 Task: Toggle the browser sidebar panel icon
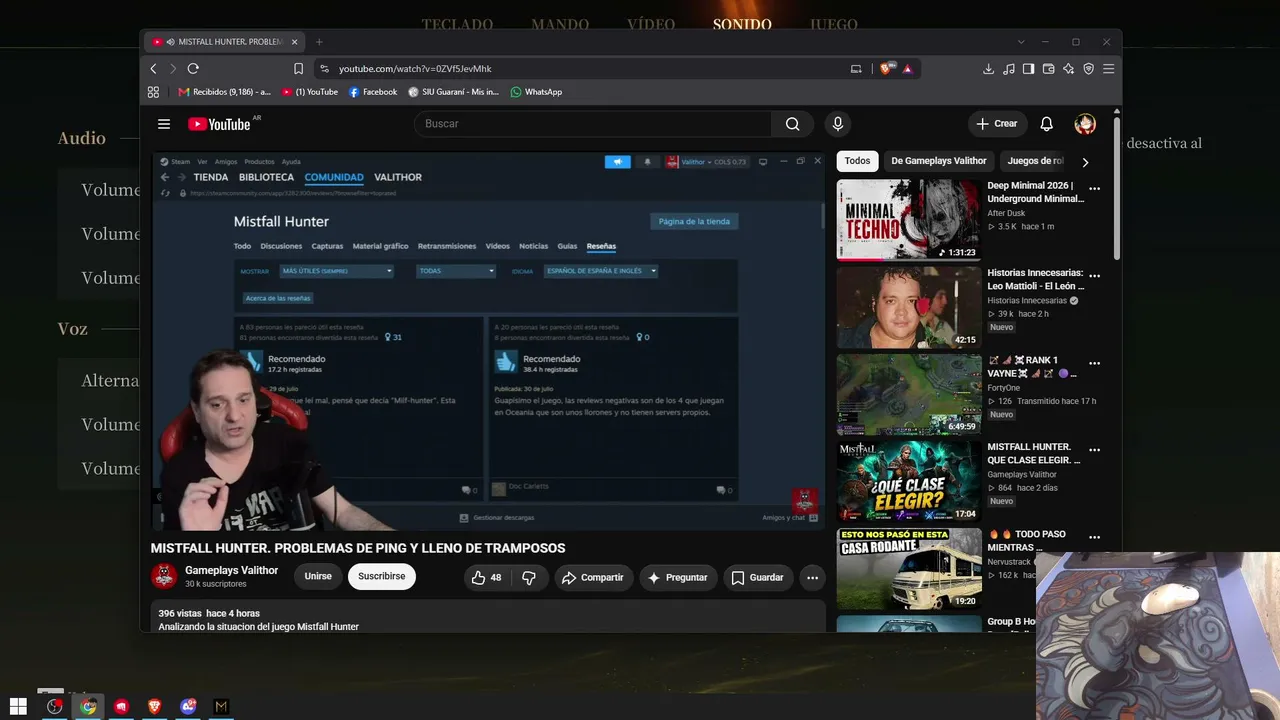(1028, 69)
